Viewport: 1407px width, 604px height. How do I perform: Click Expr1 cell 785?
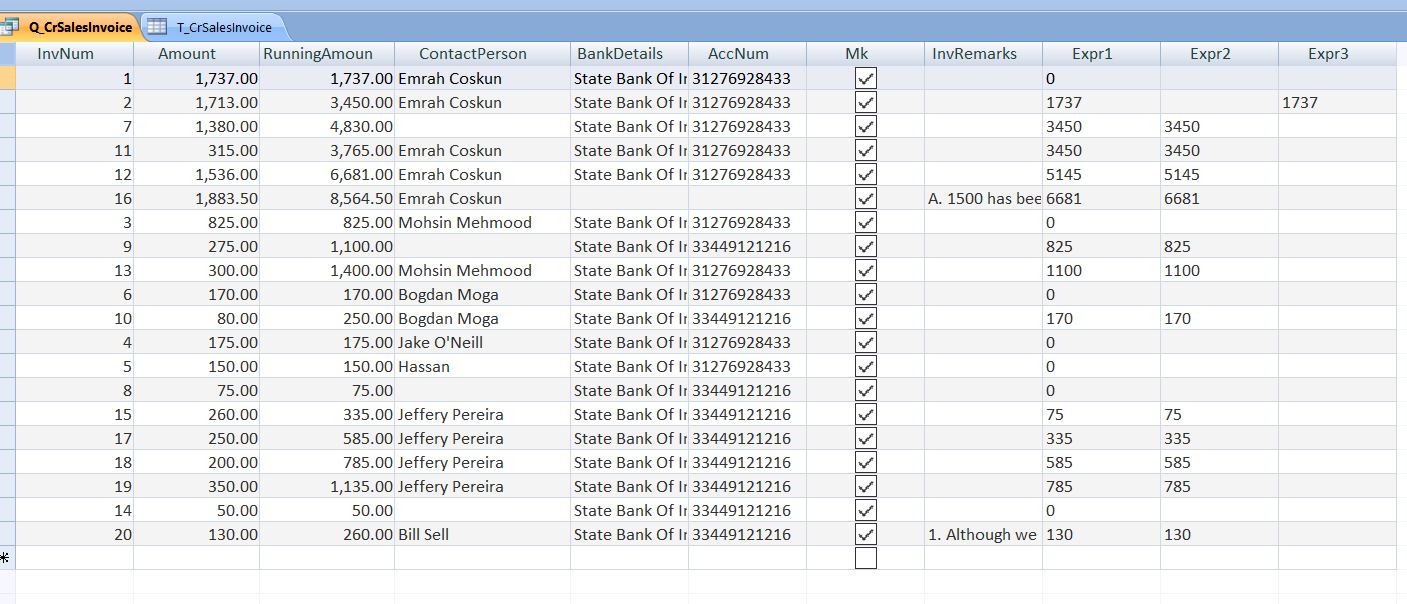[1101, 486]
